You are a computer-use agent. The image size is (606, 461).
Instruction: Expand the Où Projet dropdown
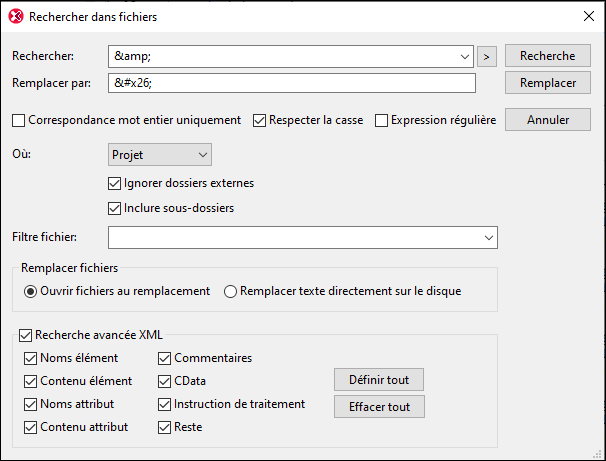point(202,155)
